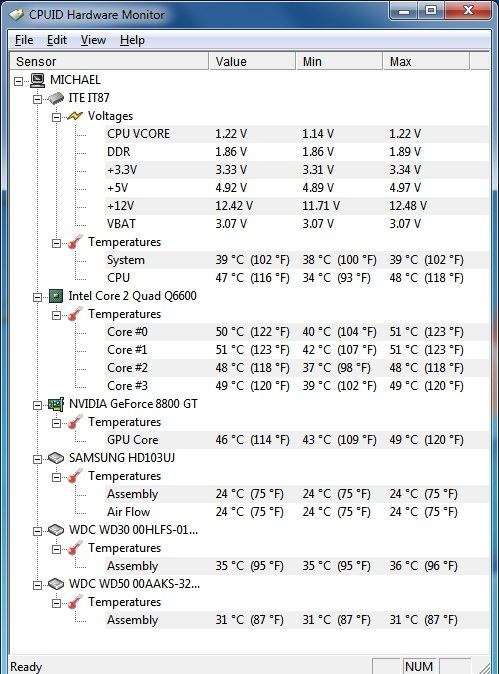499x674 pixels.
Task: Click the Value column header
Action: click(253, 61)
